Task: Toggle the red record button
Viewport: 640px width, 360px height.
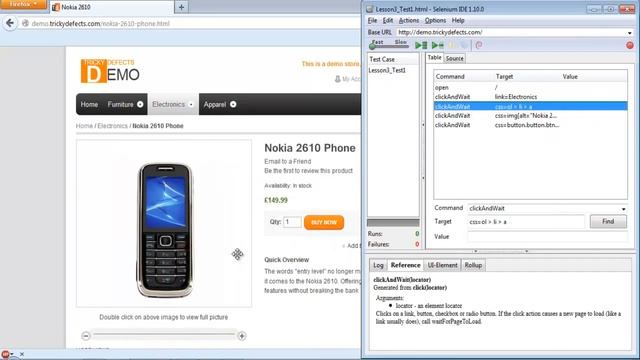Action: click(630, 45)
